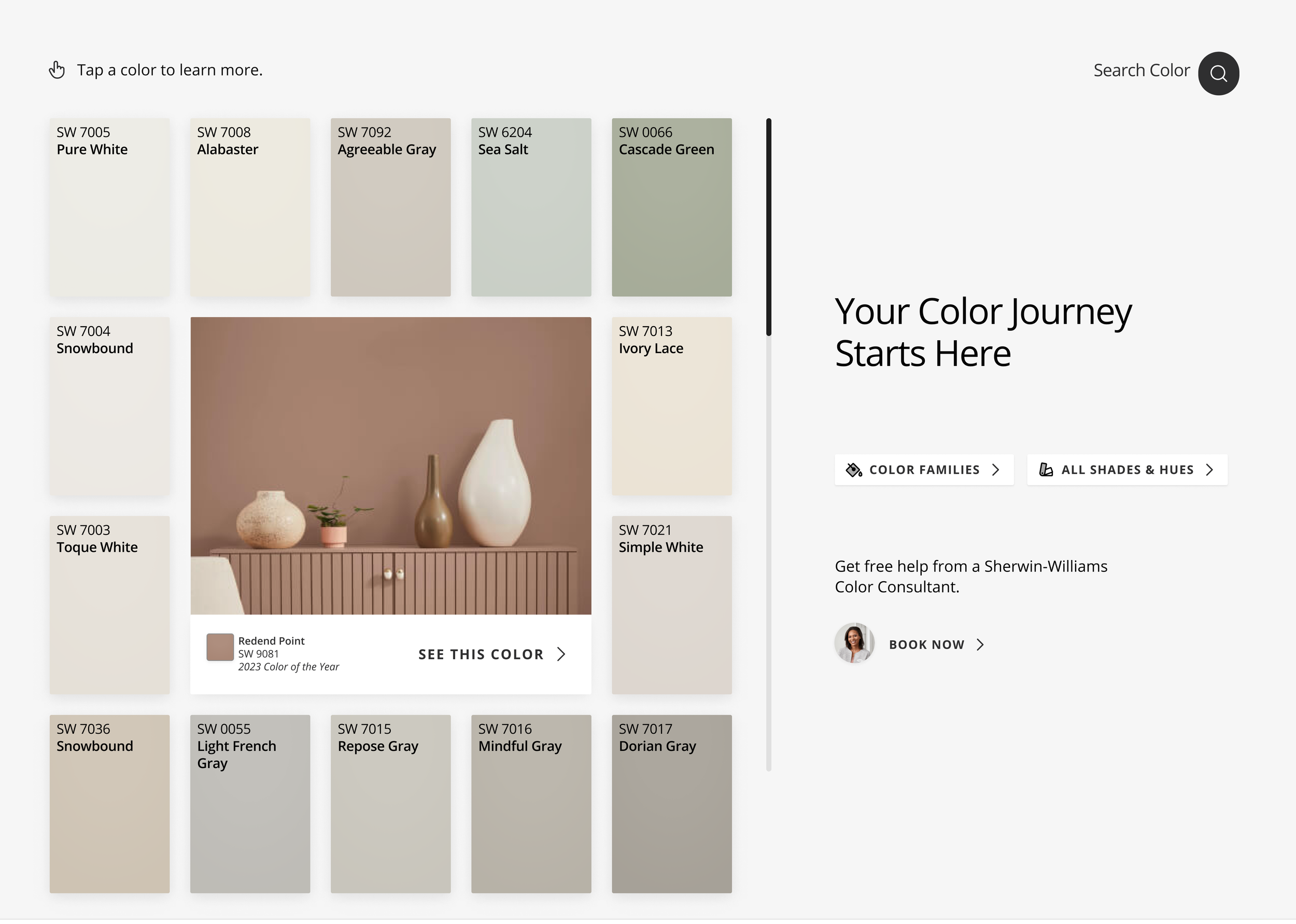Image resolution: width=1296 pixels, height=924 pixels.
Task: Click the paint bucket Color Families icon
Action: click(x=854, y=470)
